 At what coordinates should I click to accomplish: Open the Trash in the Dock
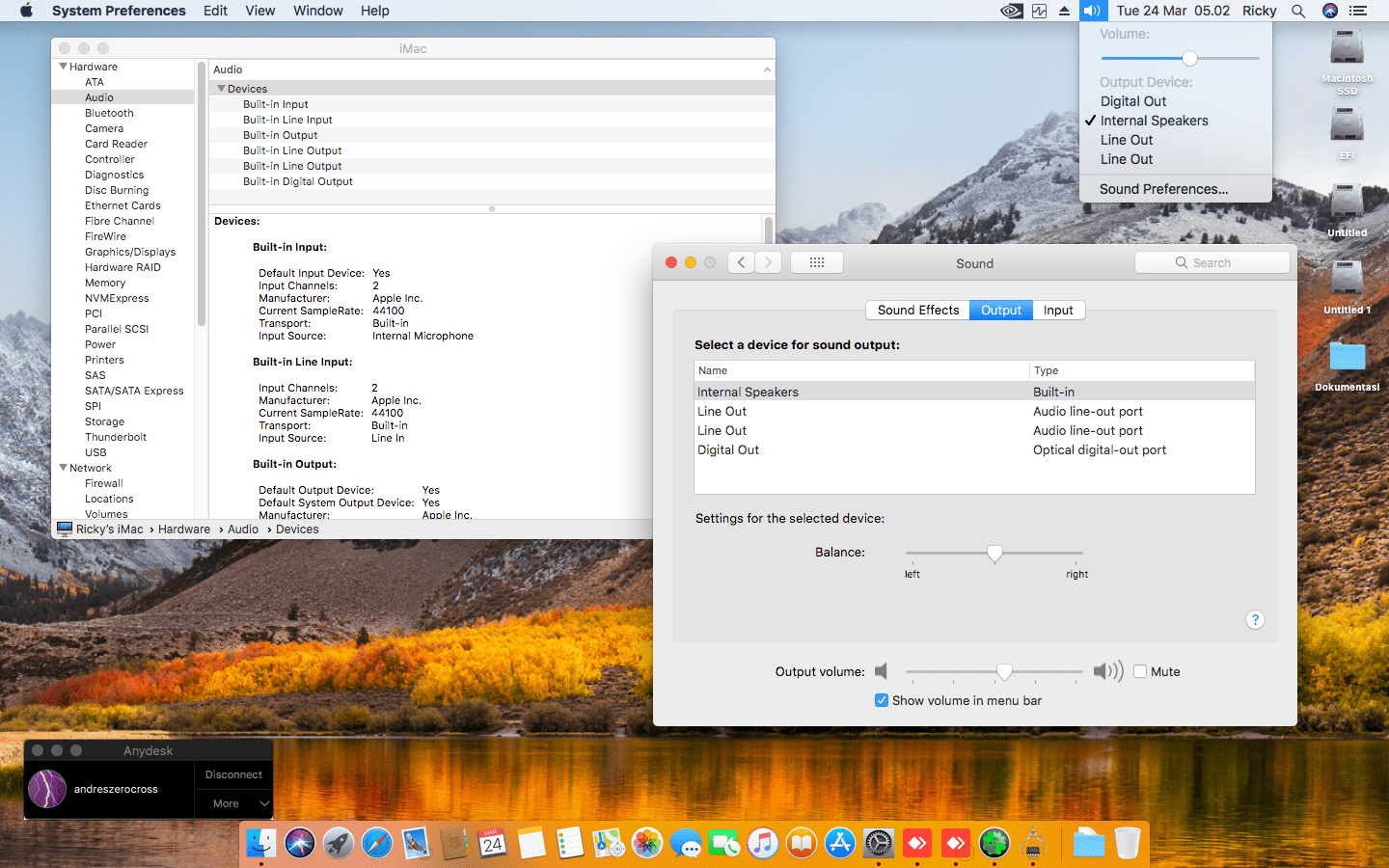[x=1128, y=843]
